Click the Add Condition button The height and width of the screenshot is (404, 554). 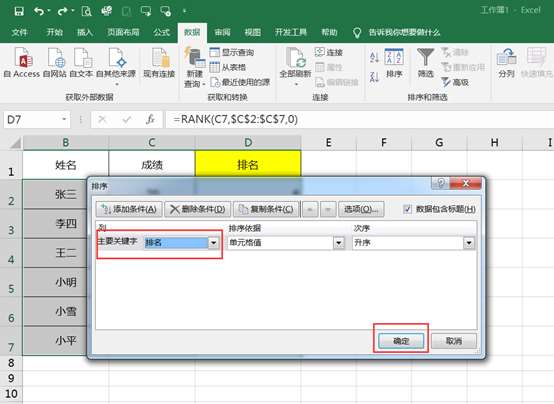coord(129,209)
